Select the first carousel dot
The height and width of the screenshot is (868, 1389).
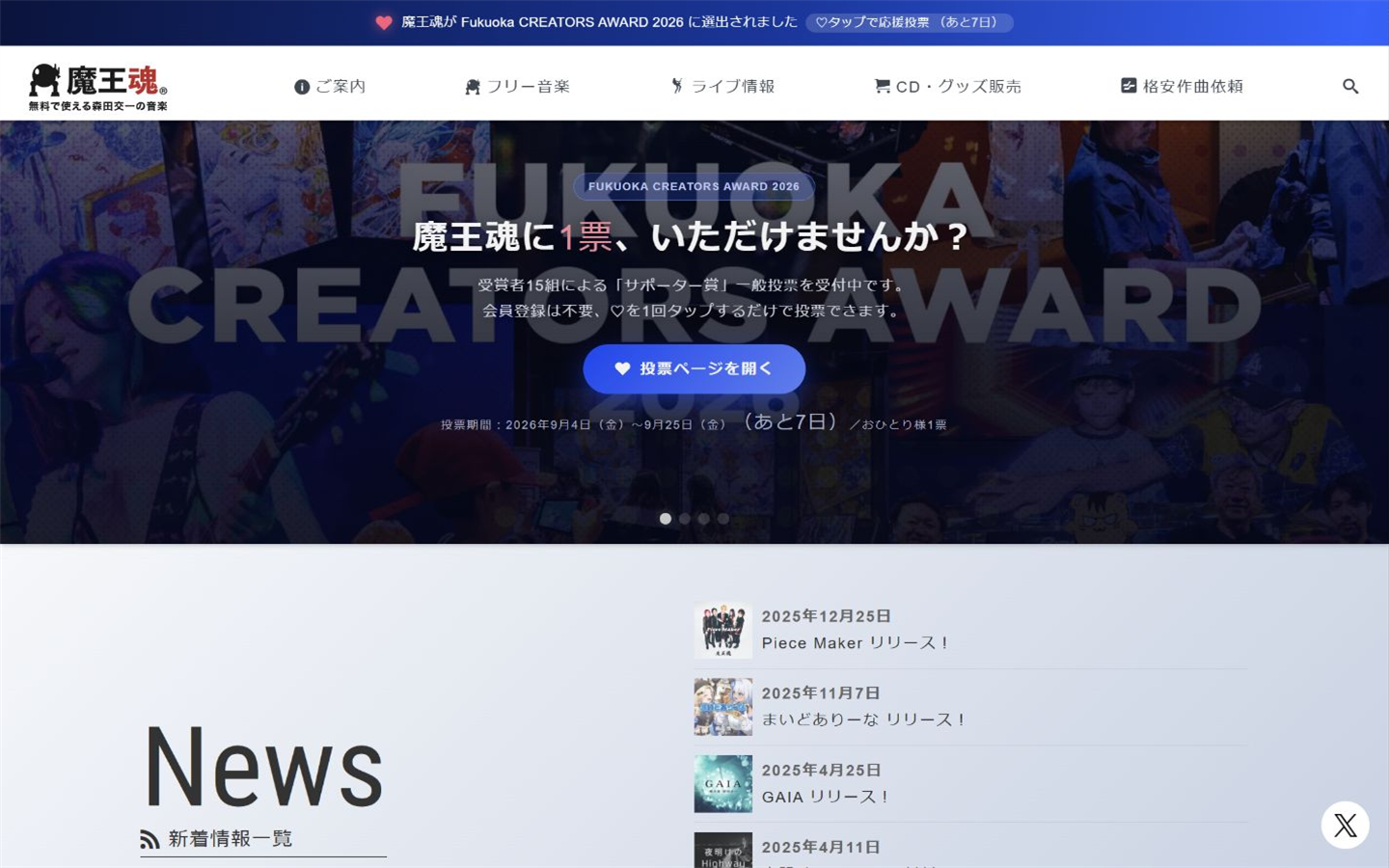click(666, 519)
